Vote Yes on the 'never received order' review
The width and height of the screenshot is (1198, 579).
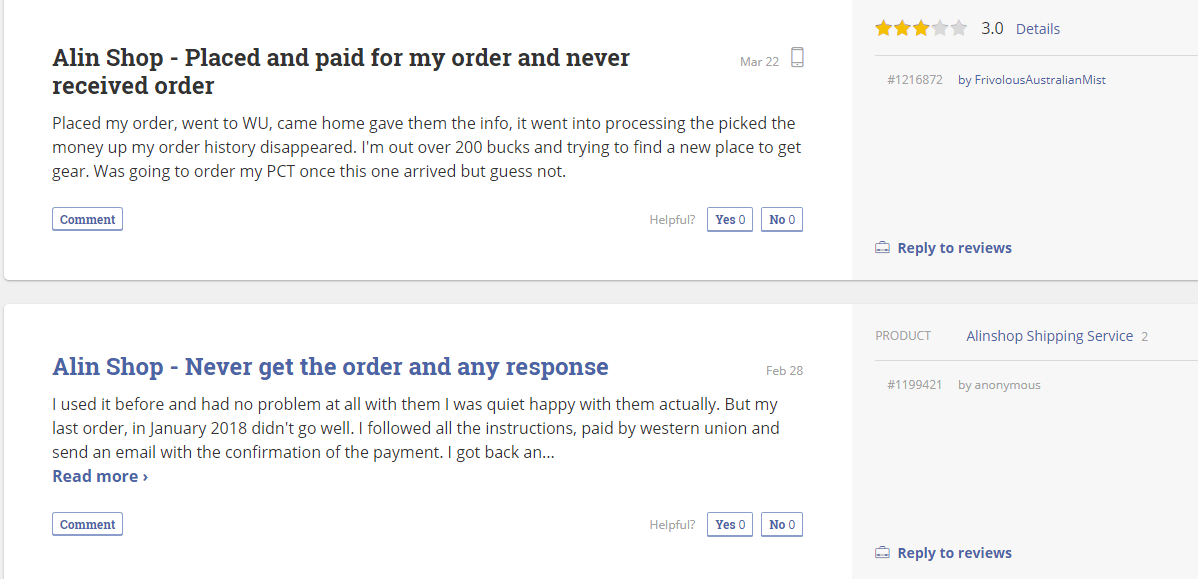729,220
